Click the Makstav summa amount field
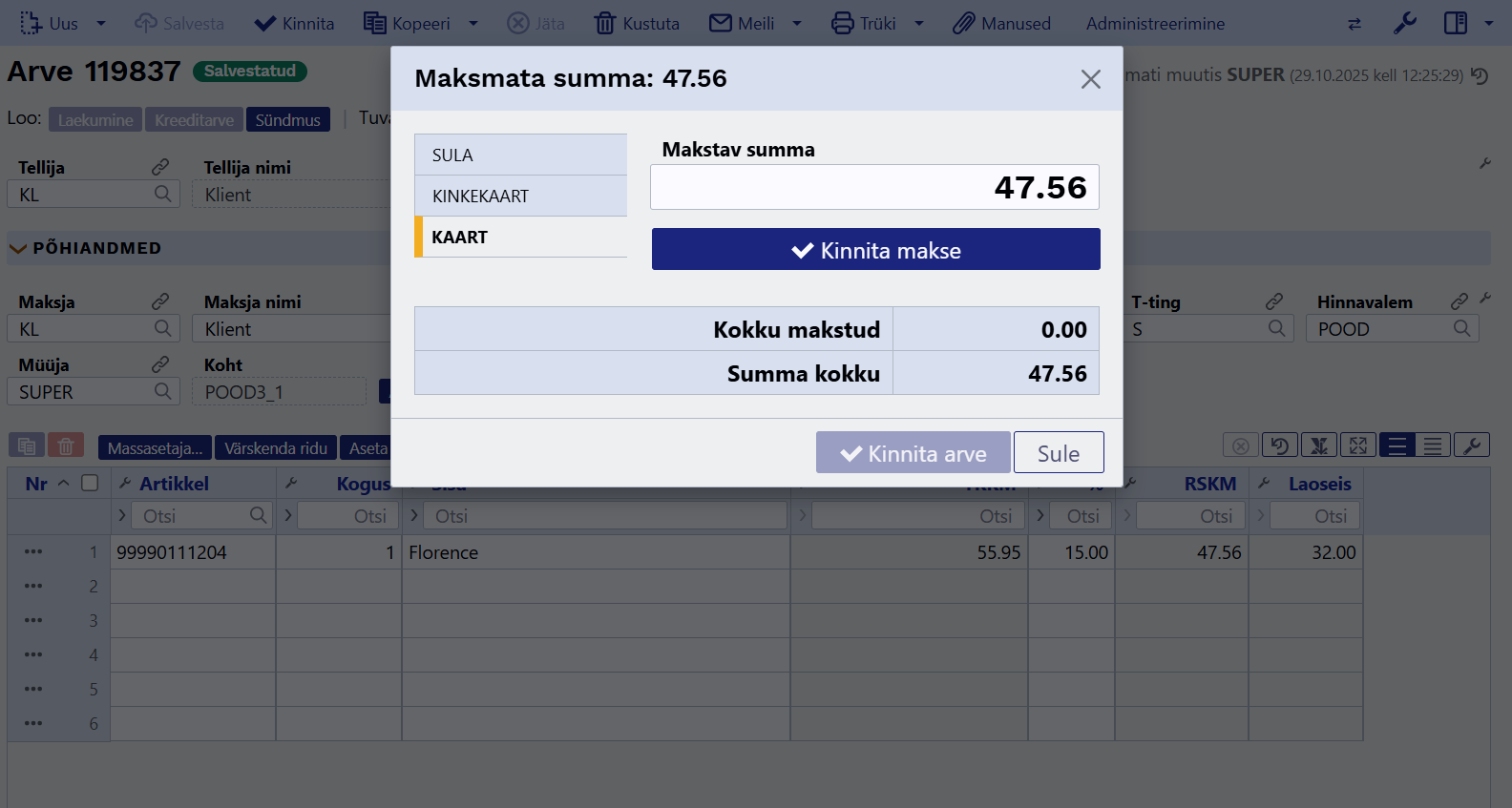Viewport: 1512px width, 808px height. click(874, 187)
